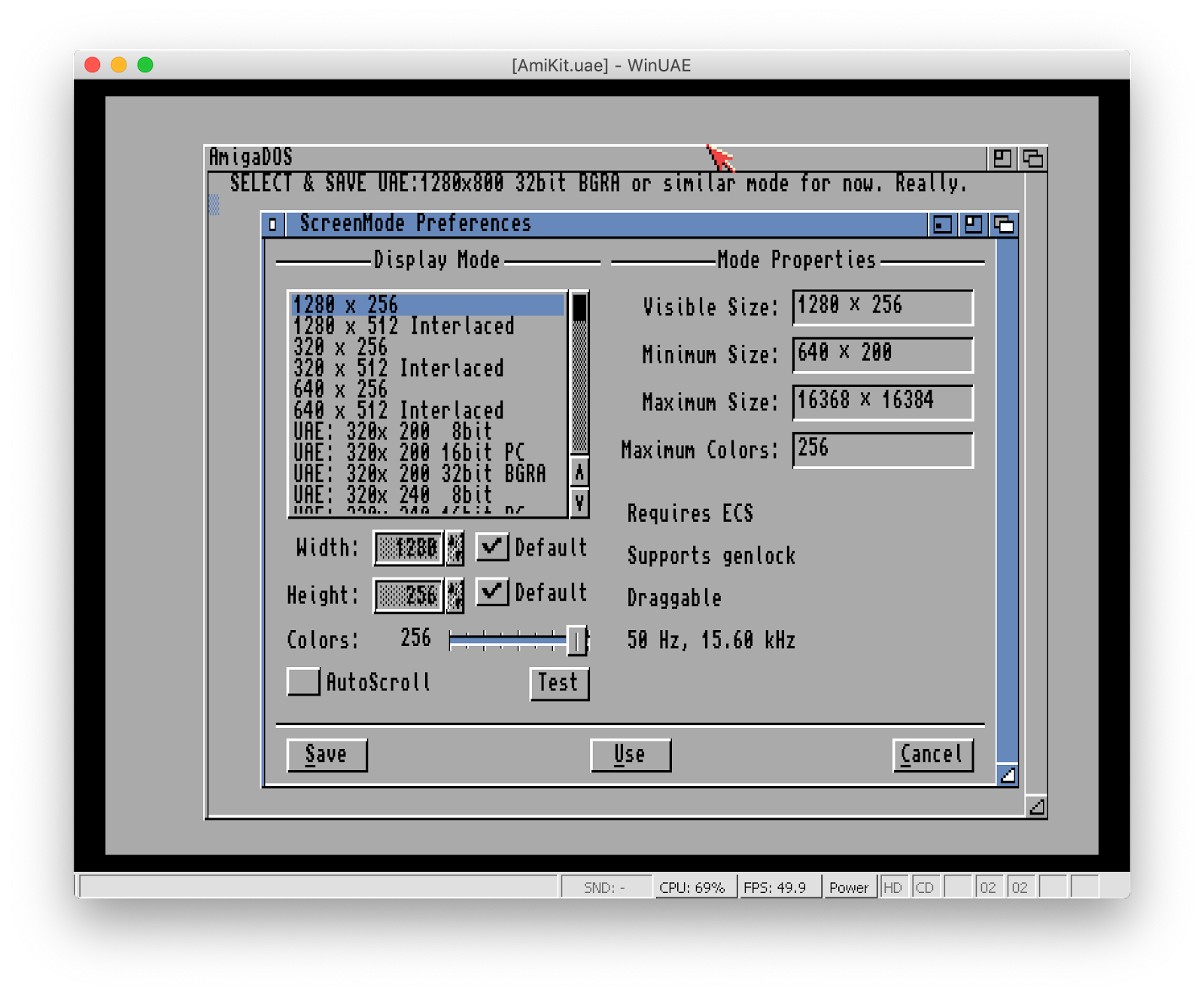The image size is (1204, 996).
Task: Enable the AutoScroll checkbox
Action: 304,681
